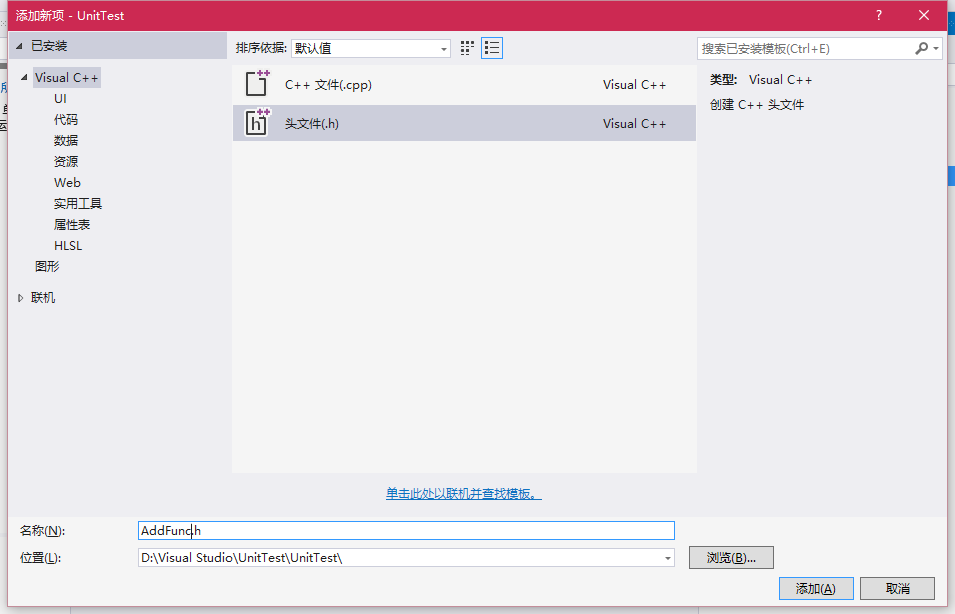
Task: Click the header file (.h) template icon
Action: coord(257,123)
